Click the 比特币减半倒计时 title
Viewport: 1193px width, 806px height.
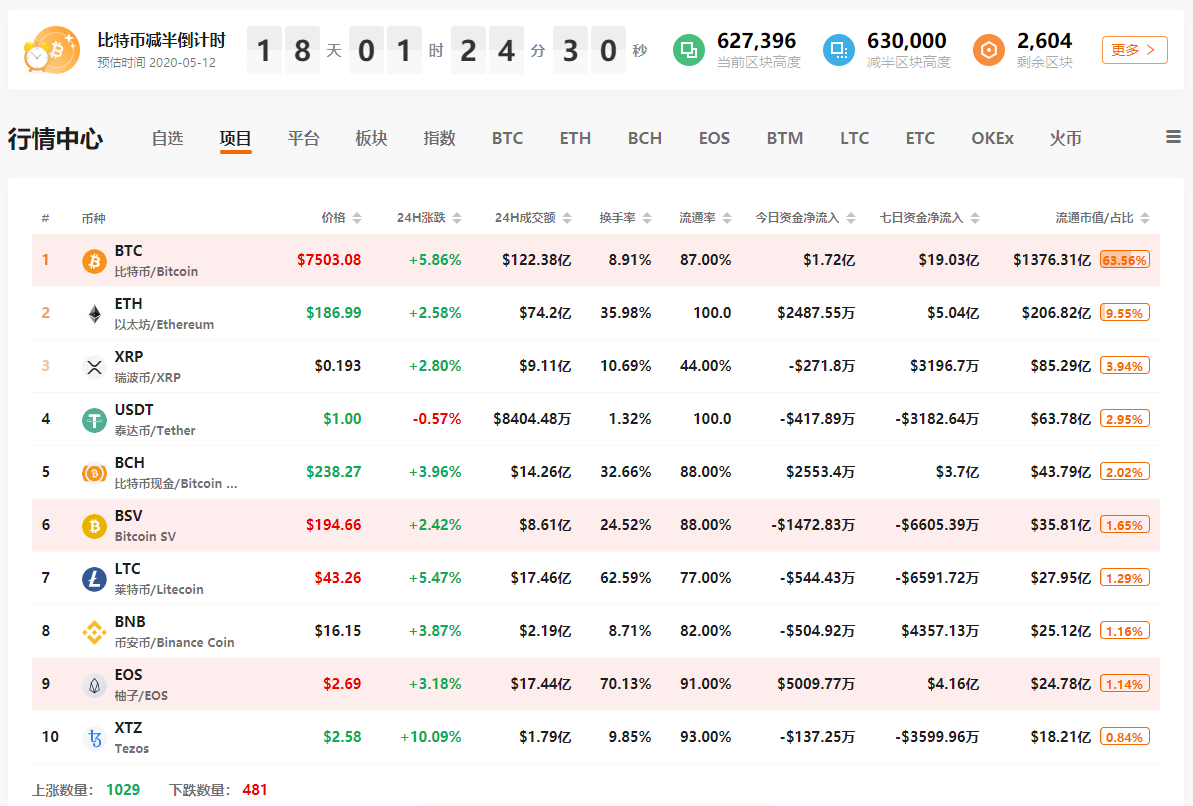(x=161, y=40)
